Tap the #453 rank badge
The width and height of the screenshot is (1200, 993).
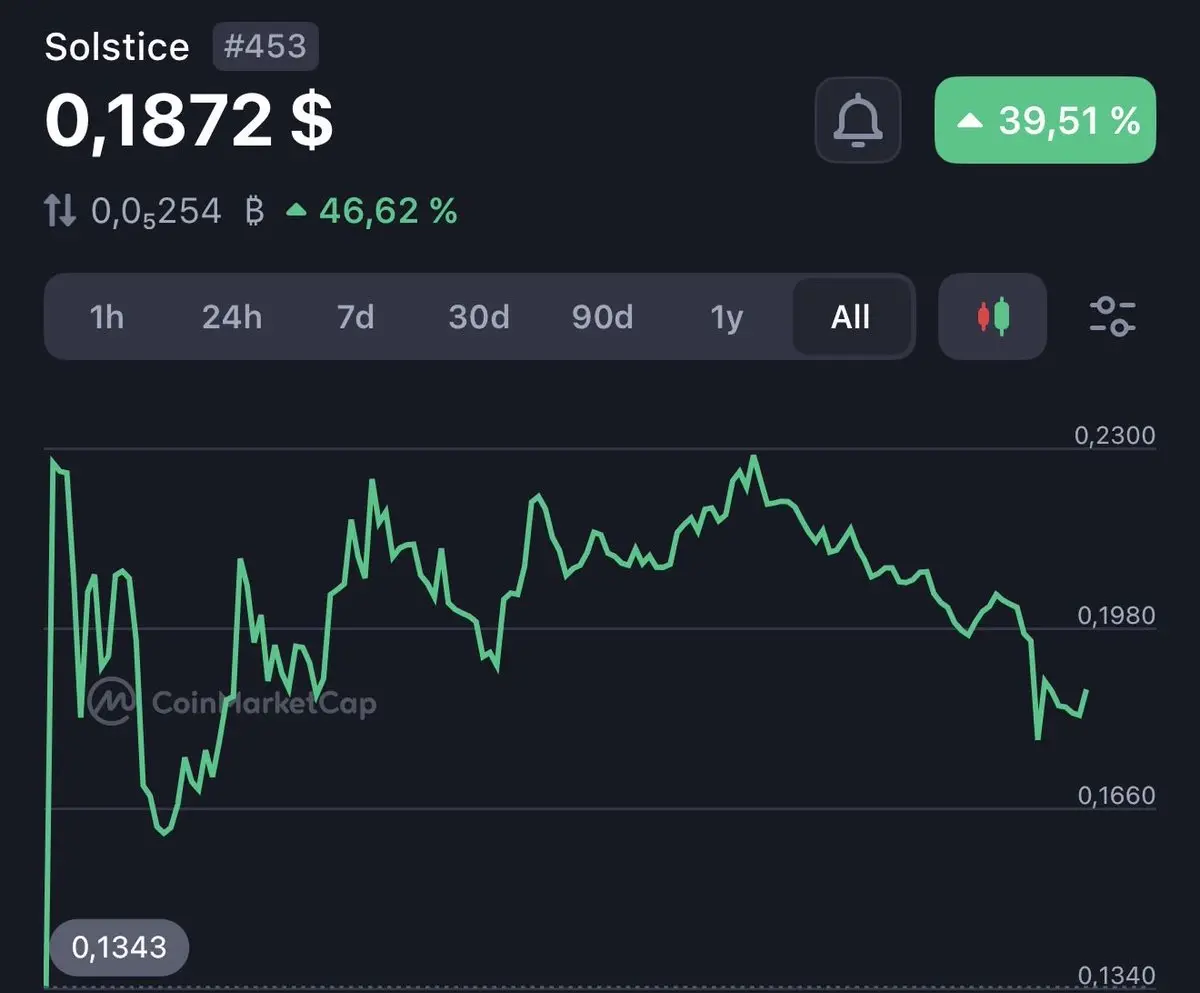266,47
